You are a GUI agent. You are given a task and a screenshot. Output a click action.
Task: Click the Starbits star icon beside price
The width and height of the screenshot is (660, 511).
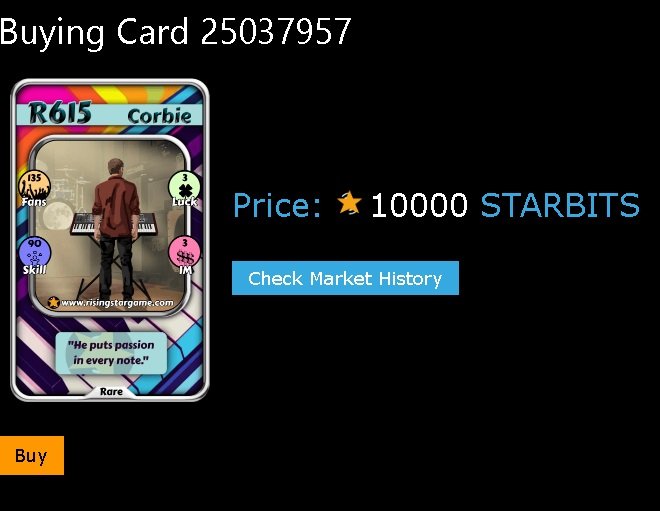(349, 203)
